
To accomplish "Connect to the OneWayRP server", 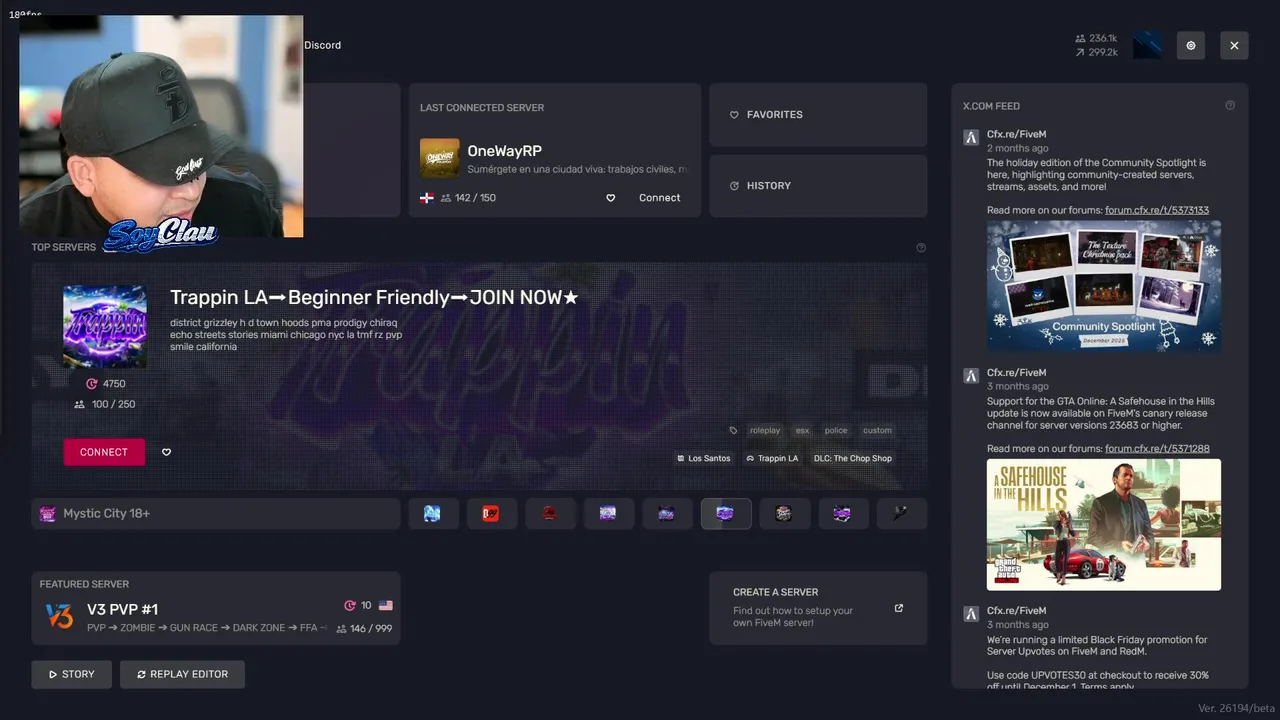I will click(x=659, y=198).
